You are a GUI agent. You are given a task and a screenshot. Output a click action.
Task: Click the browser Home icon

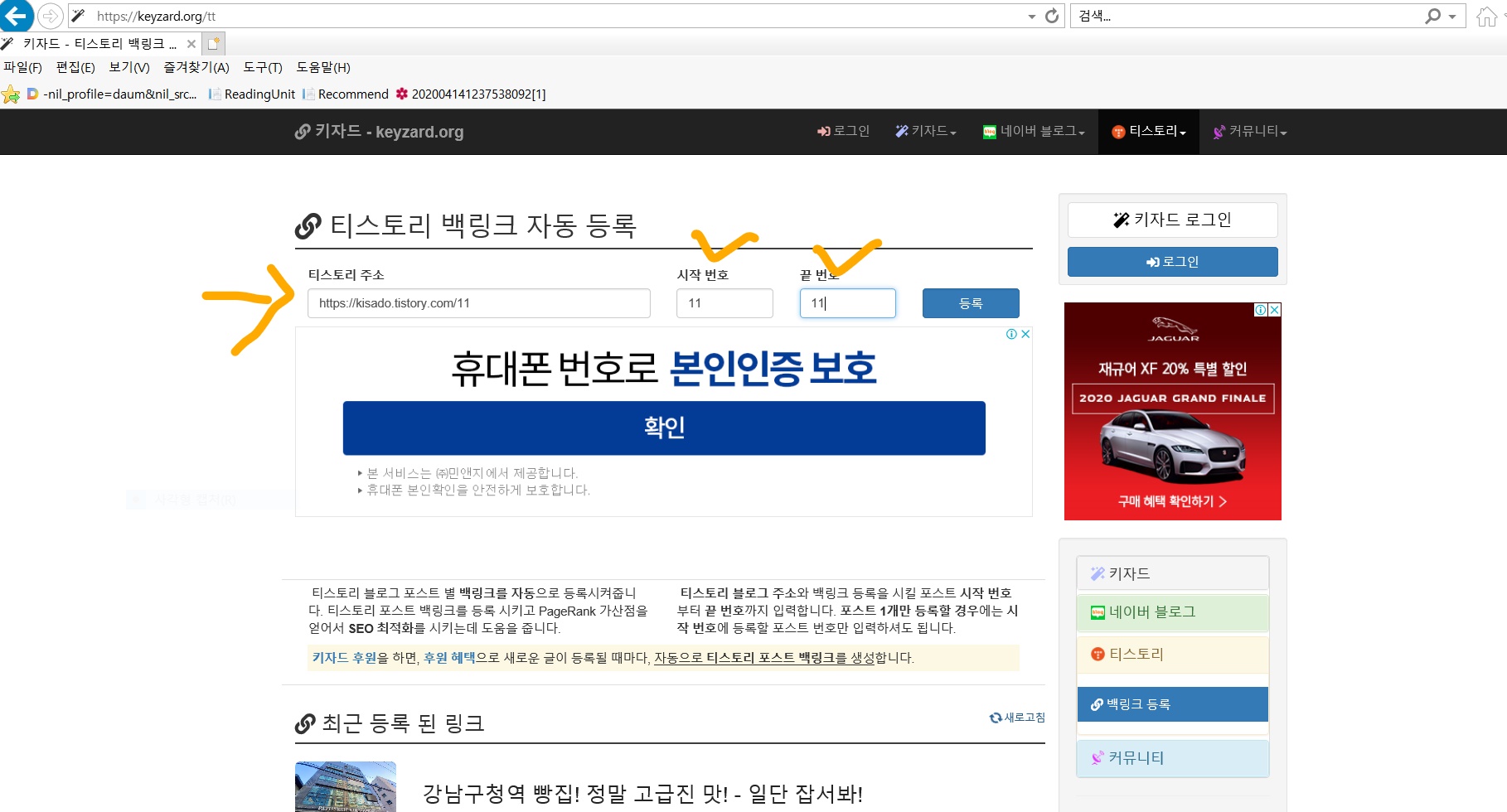coord(1487,17)
